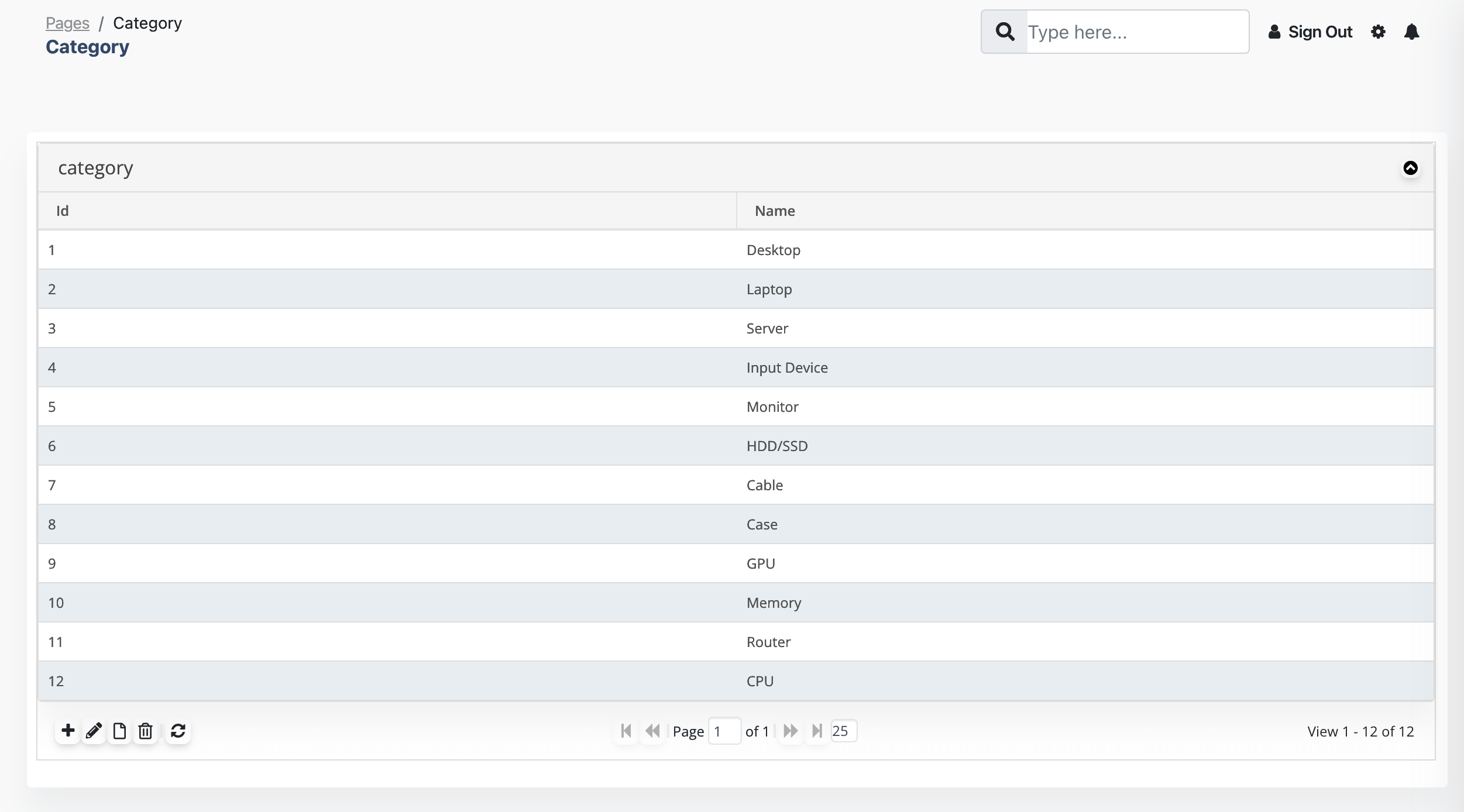The height and width of the screenshot is (812, 1464).
Task: Click the View 1 - 12 of 12 text
Action: [x=1360, y=731]
